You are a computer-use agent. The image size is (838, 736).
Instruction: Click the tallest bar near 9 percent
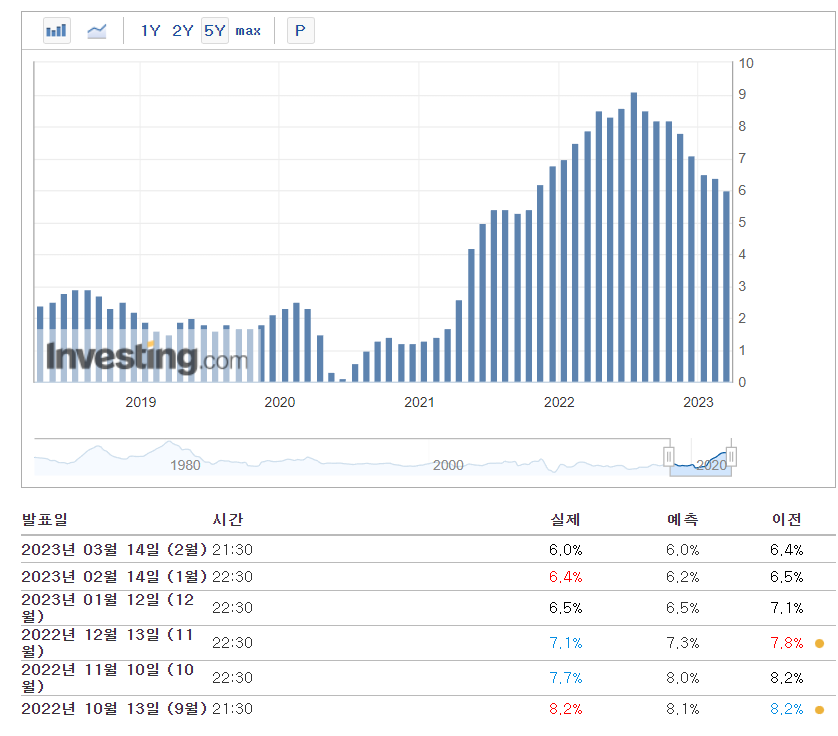click(634, 237)
